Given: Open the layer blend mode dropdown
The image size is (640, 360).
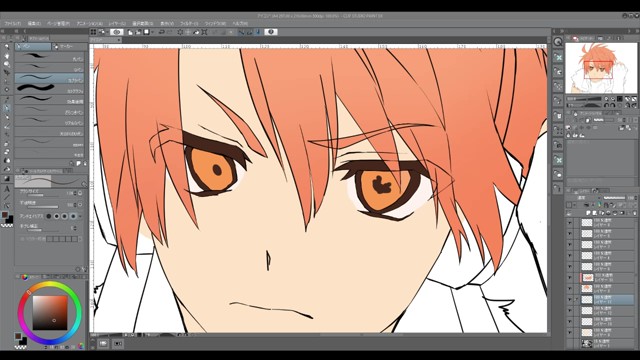Looking at the screenshot, I should pos(582,198).
